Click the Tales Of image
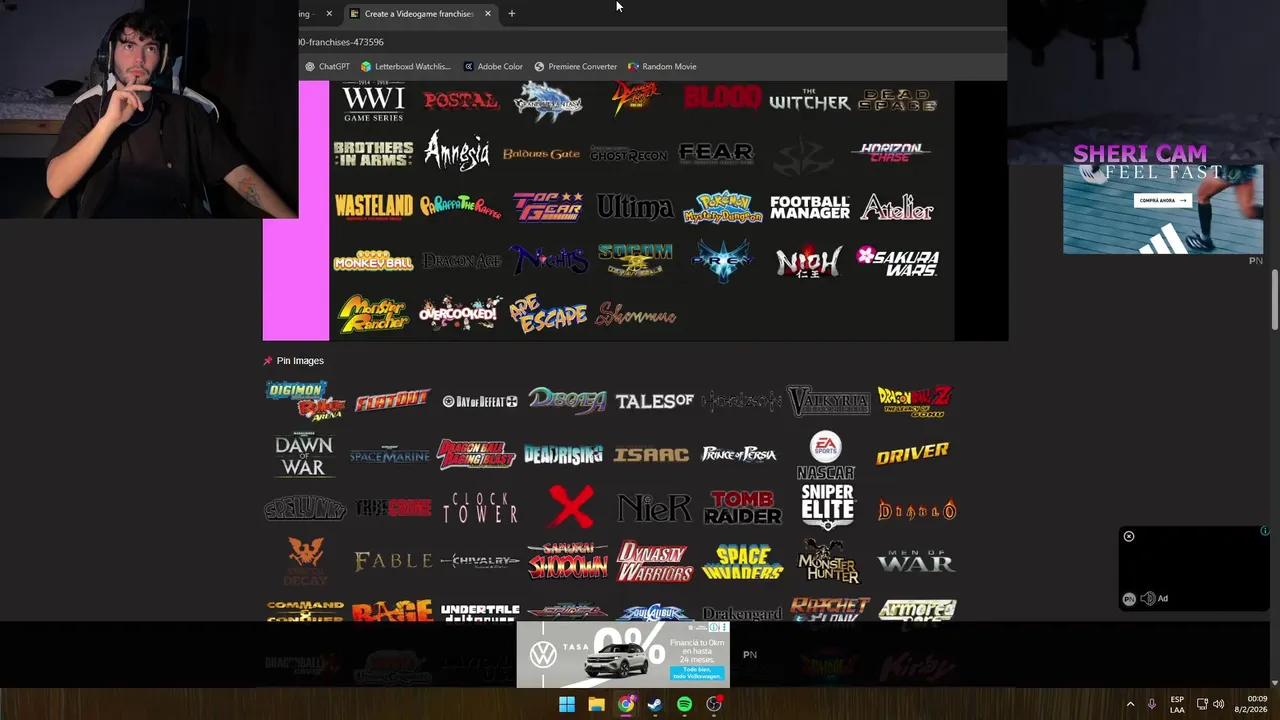Image resolution: width=1280 pixels, height=720 pixels. click(x=654, y=401)
